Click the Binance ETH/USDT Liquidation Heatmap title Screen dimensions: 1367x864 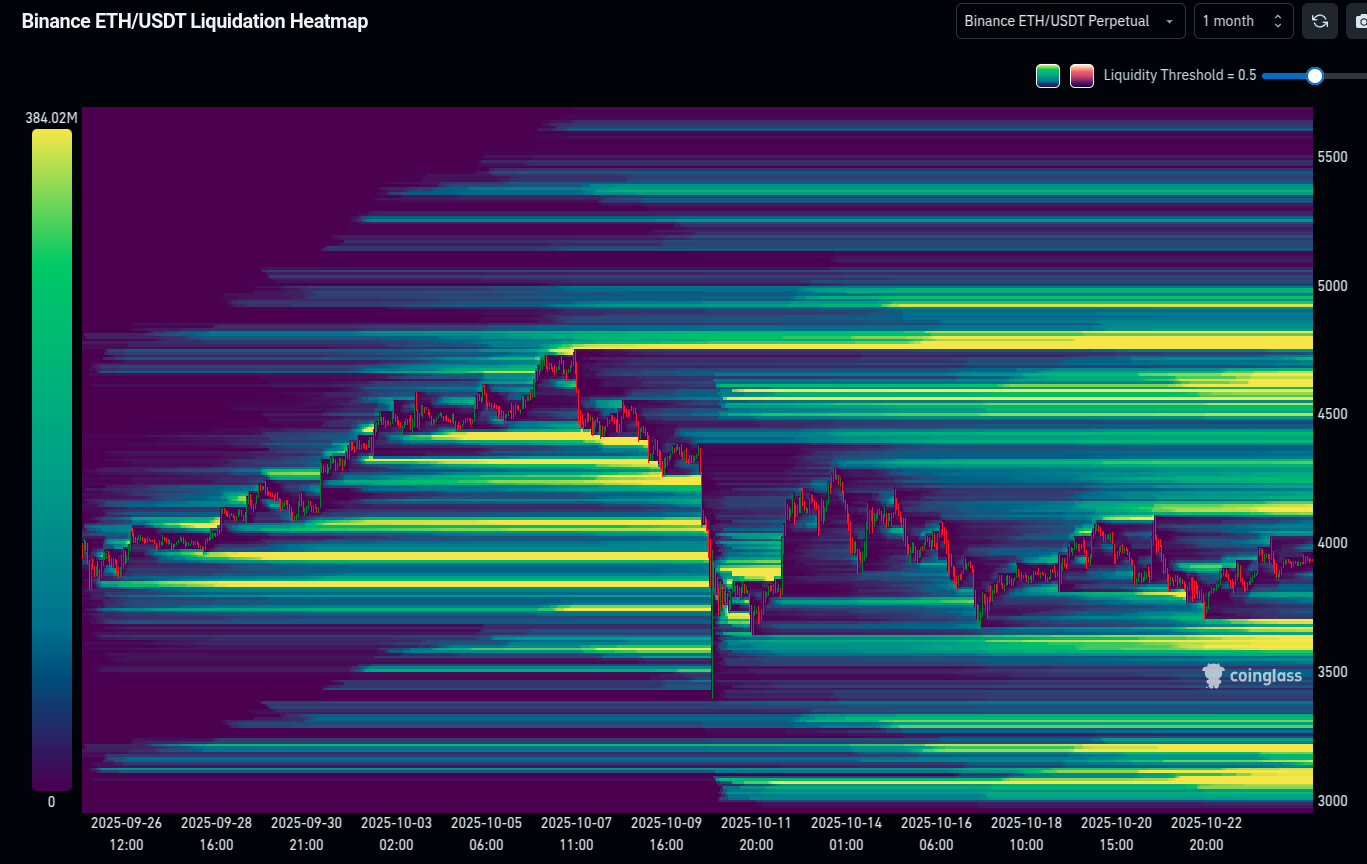pos(195,21)
